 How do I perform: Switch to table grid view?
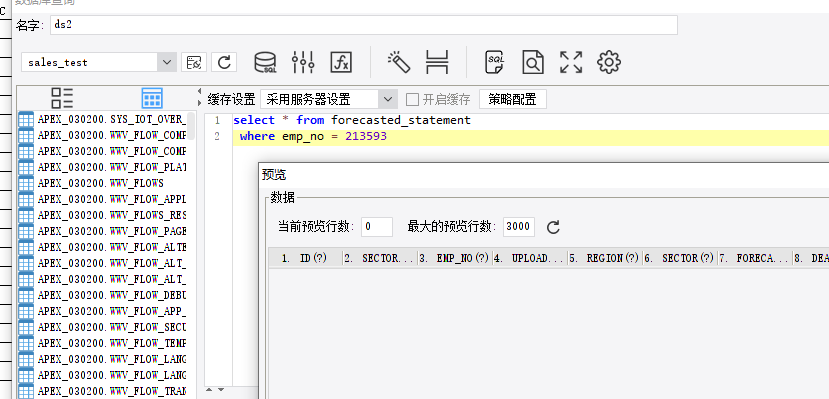click(x=152, y=98)
